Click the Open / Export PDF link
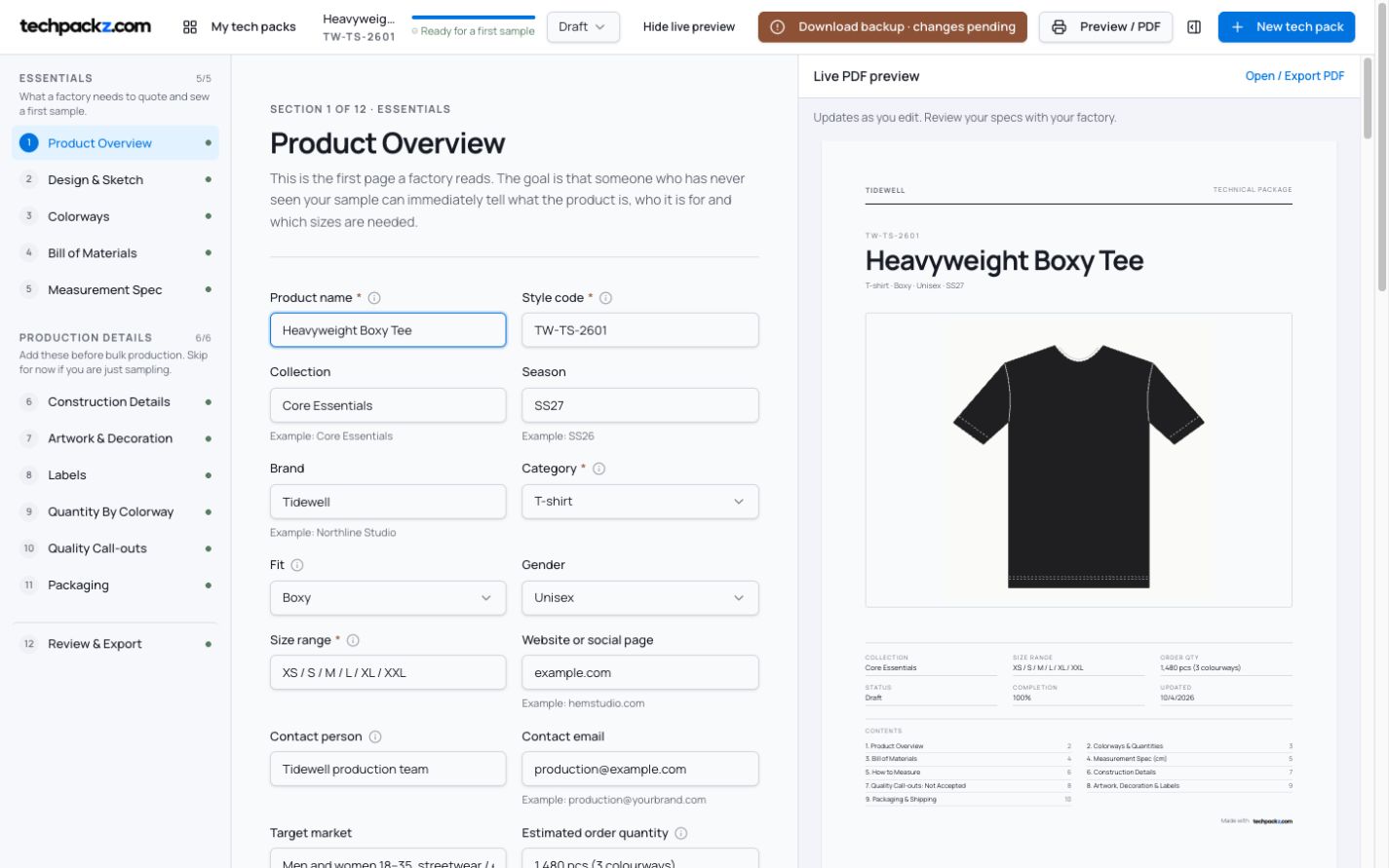Image resolution: width=1389 pixels, height=868 pixels. 1294,76
